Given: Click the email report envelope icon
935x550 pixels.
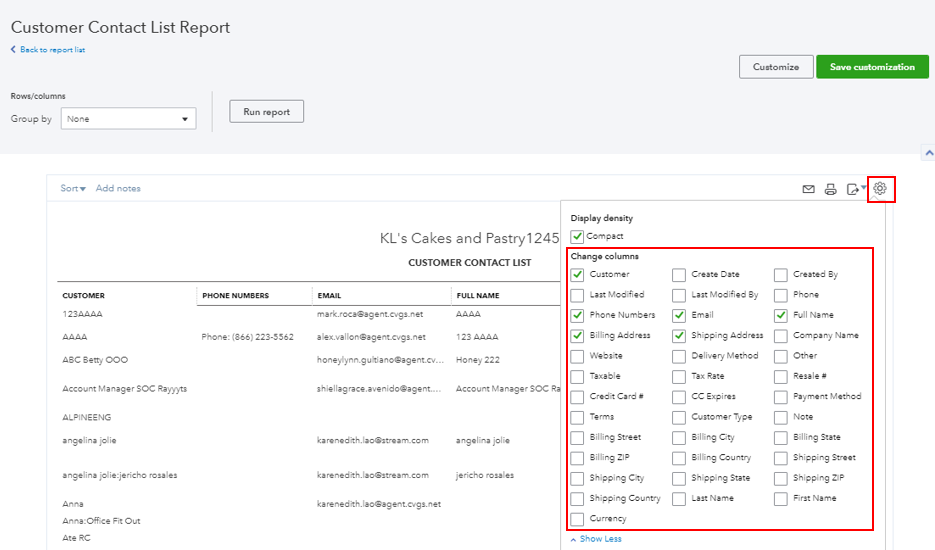Looking at the screenshot, I should pos(808,189).
